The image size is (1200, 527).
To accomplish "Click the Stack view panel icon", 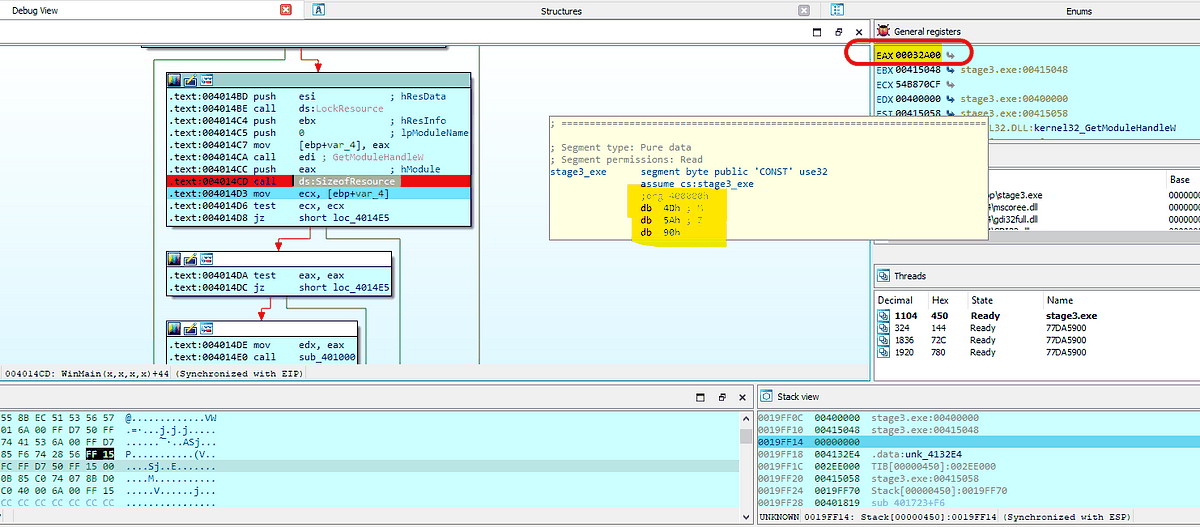I will click(765, 397).
